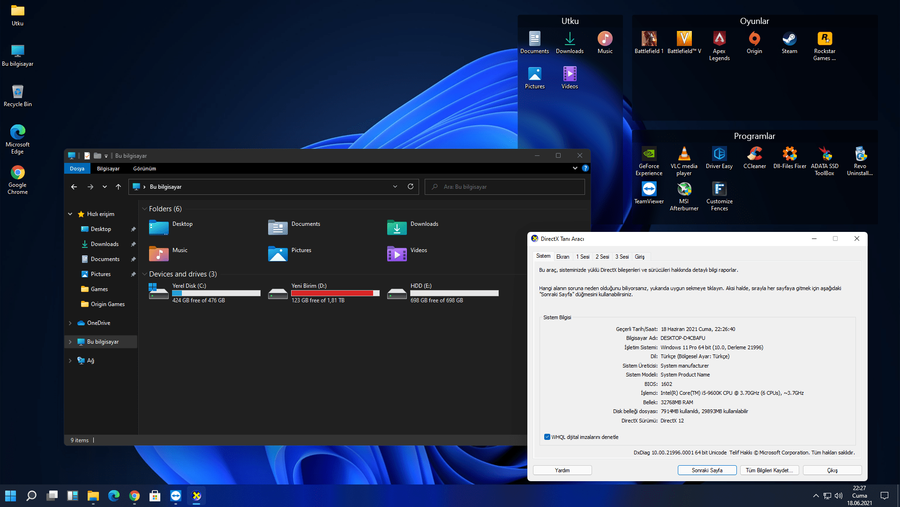Open VLC media player icon
Viewport: 900px width, 507px height.
684,155
